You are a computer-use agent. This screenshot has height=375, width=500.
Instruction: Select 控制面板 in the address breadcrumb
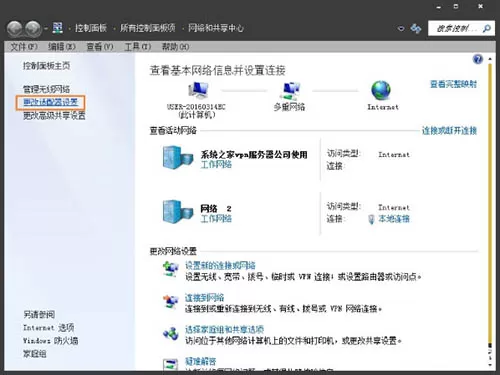coord(91,28)
